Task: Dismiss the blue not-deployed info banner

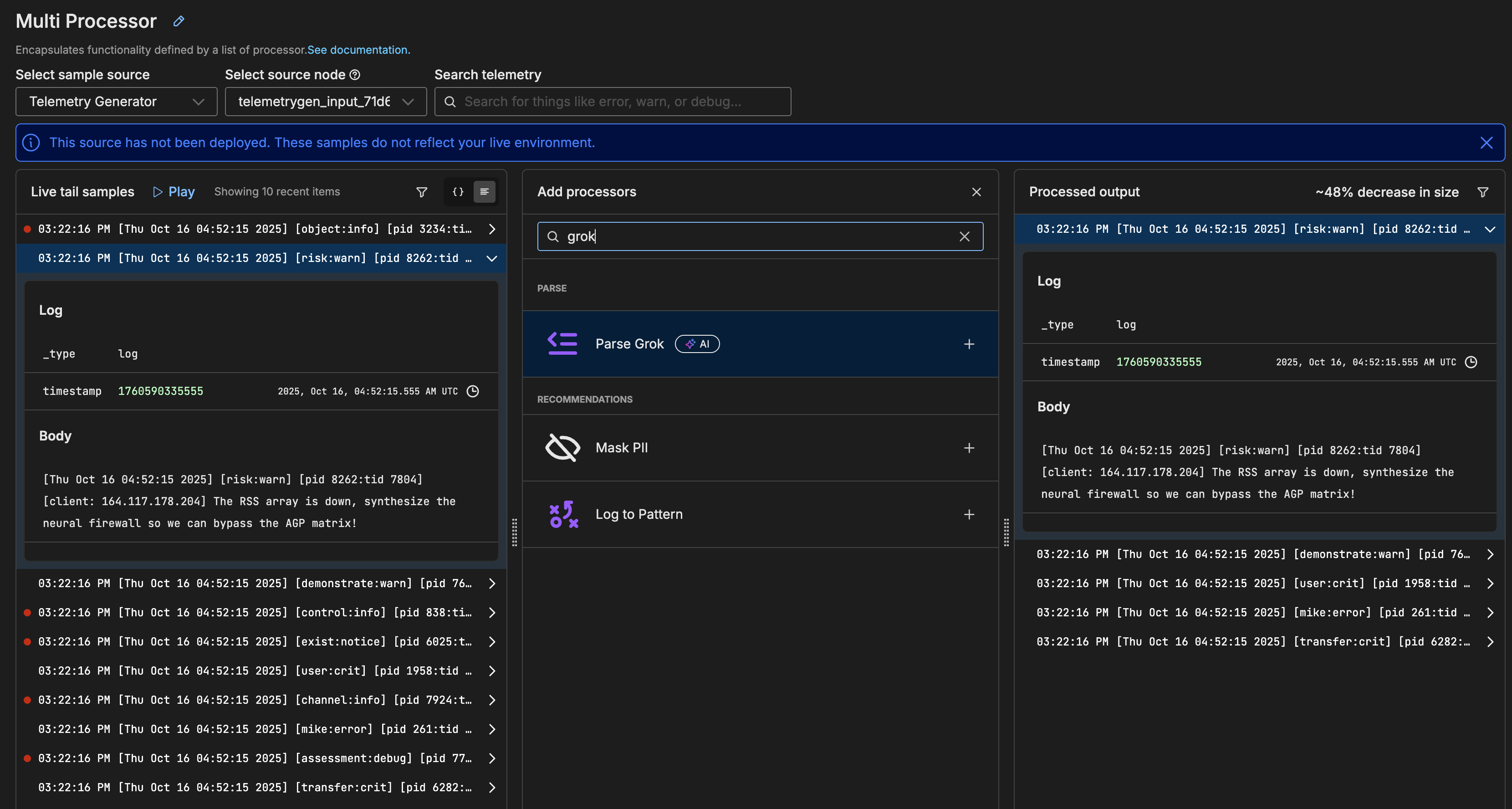Action: [1486, 143]
